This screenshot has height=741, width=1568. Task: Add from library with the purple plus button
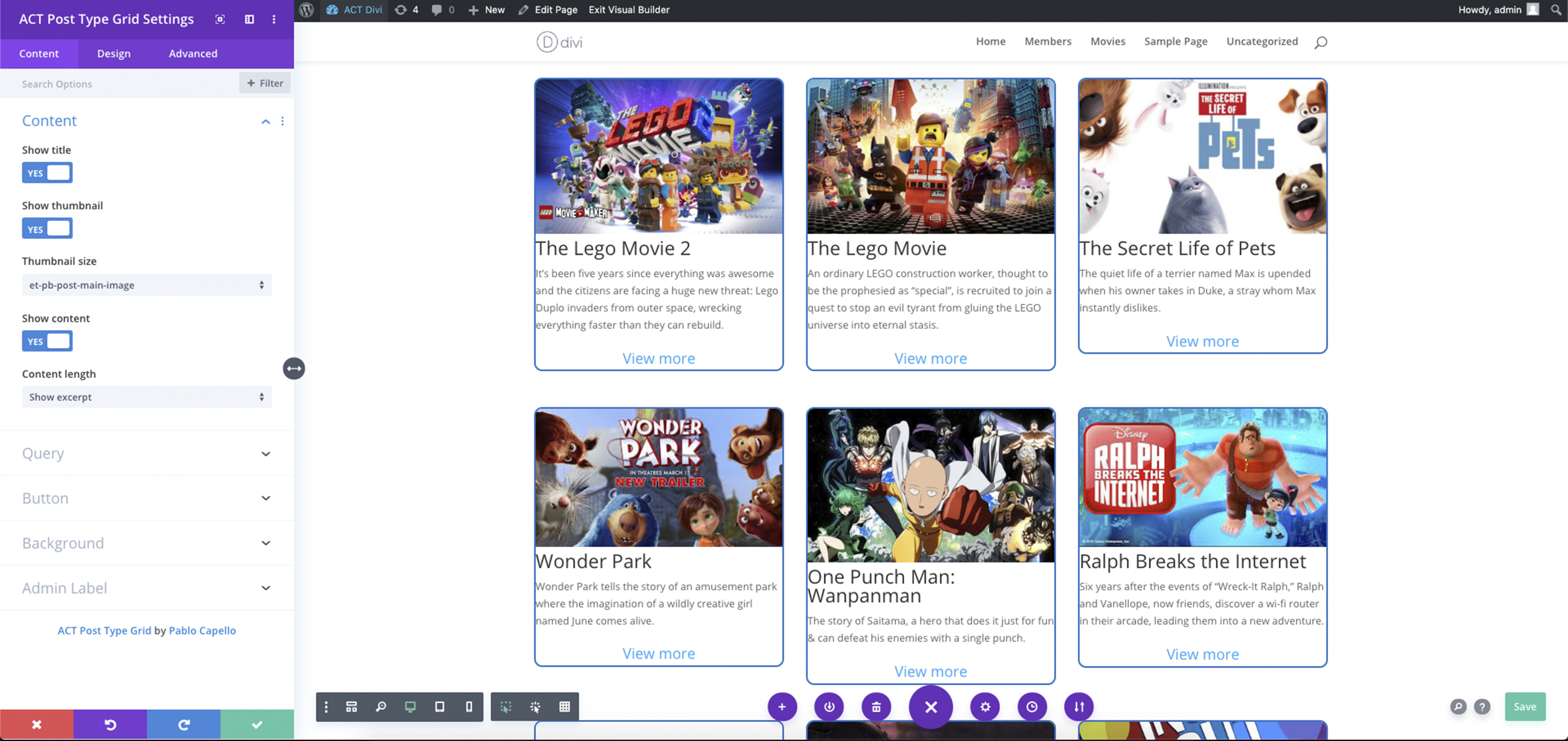[782, 707]
